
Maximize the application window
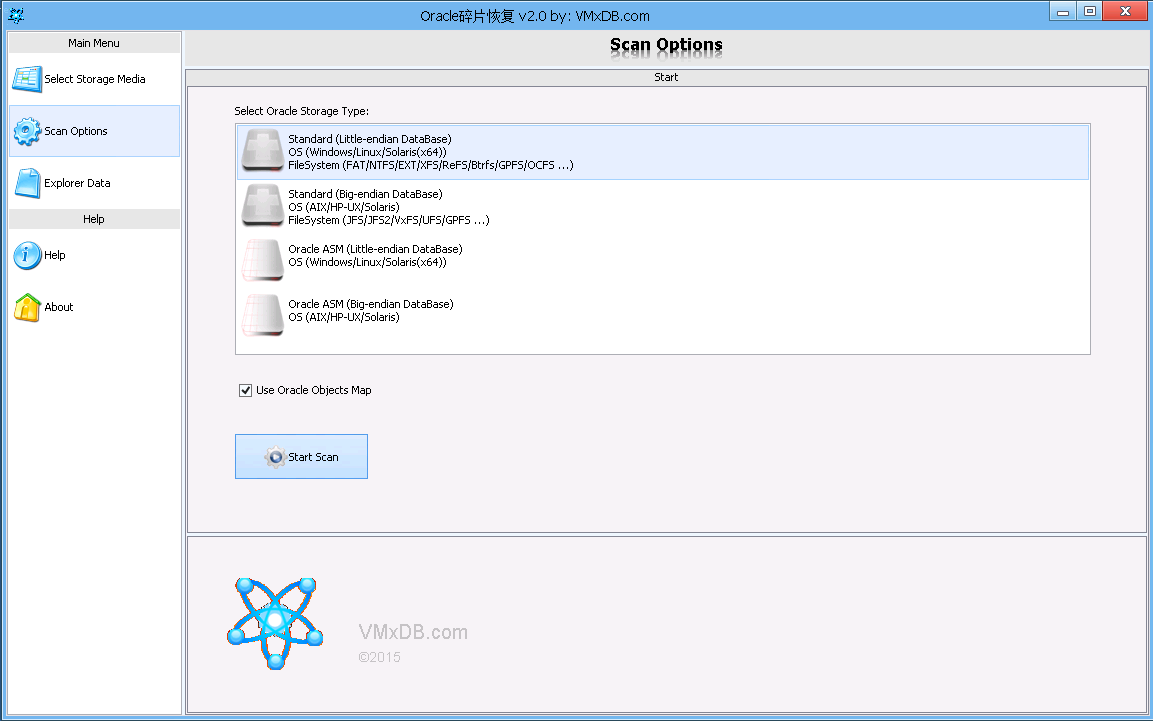(1090, 11)
